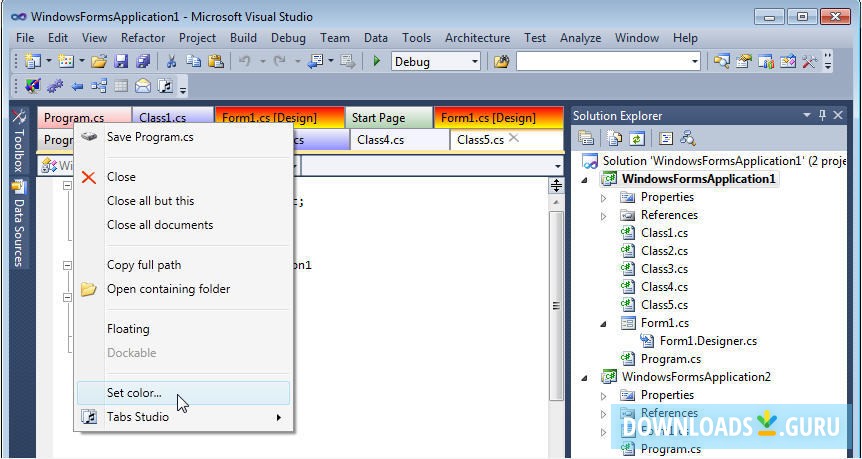Open the Tabs Studio submenu
This screenshot has height=459, width=862.
[183, 417]
